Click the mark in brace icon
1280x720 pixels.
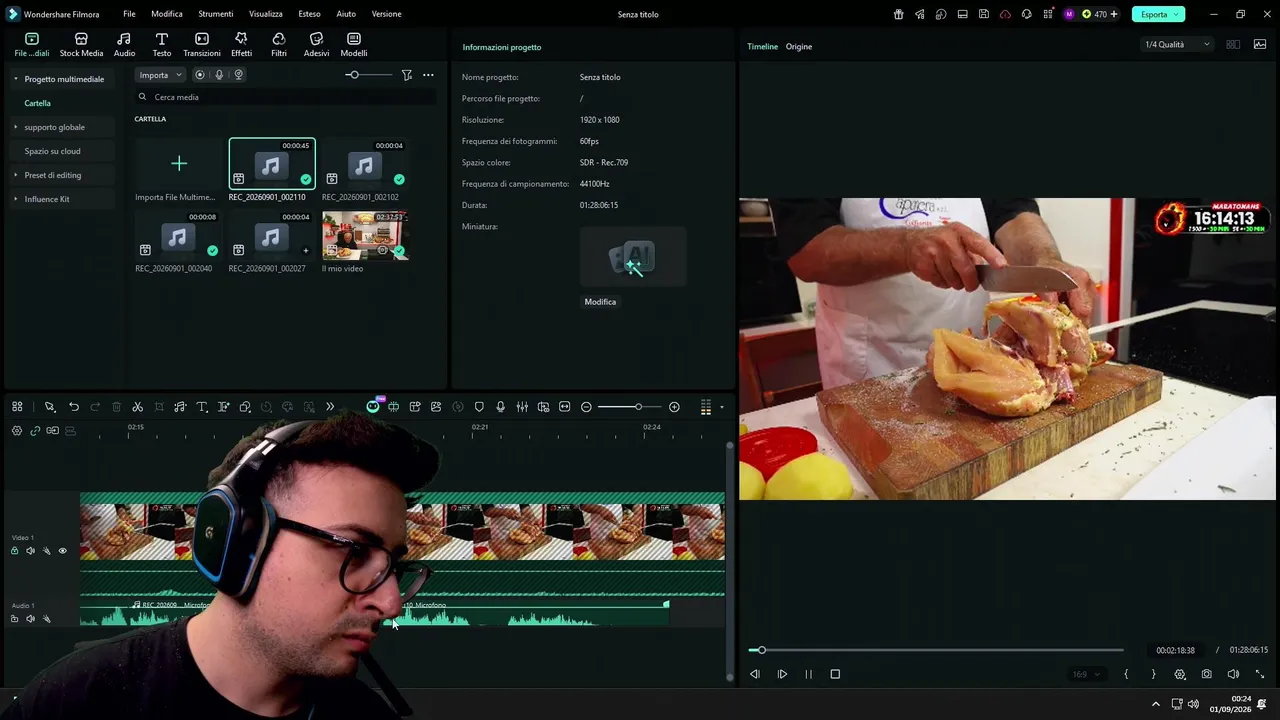1126,674
